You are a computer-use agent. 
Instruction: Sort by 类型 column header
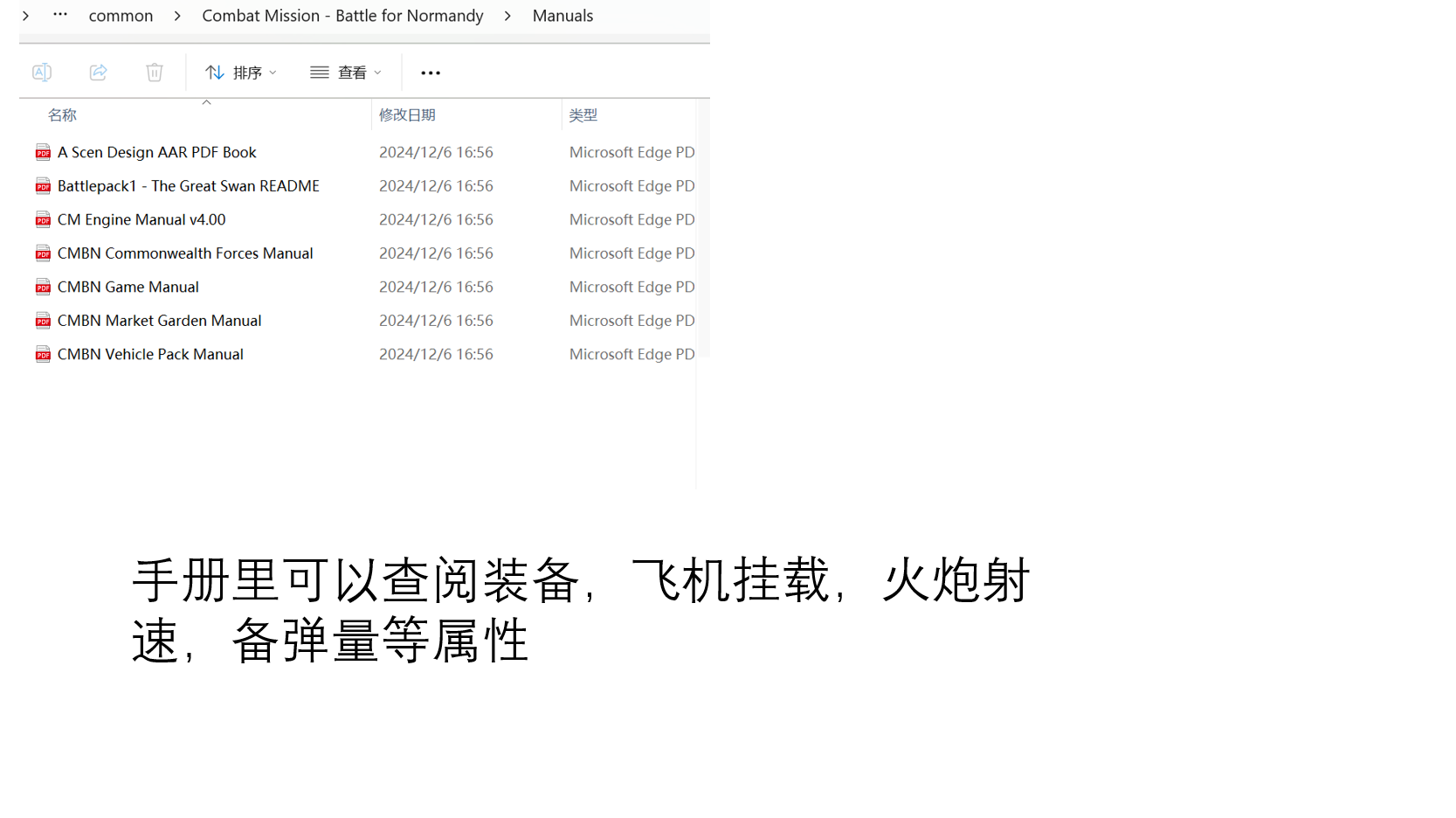click(x=583, y=115)
